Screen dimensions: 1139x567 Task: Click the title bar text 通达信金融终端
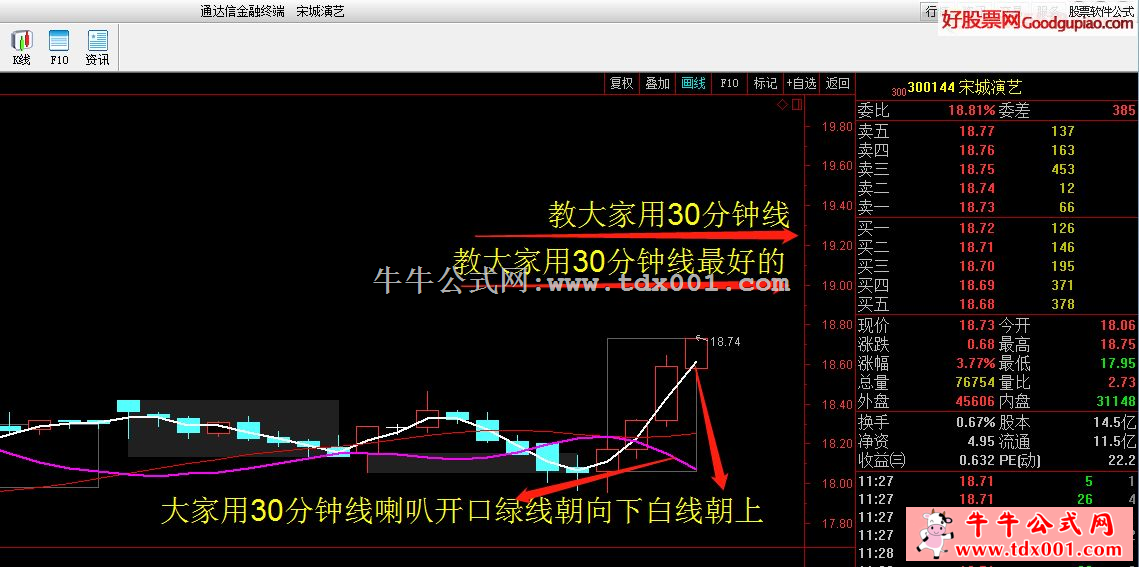click(243, 11)
